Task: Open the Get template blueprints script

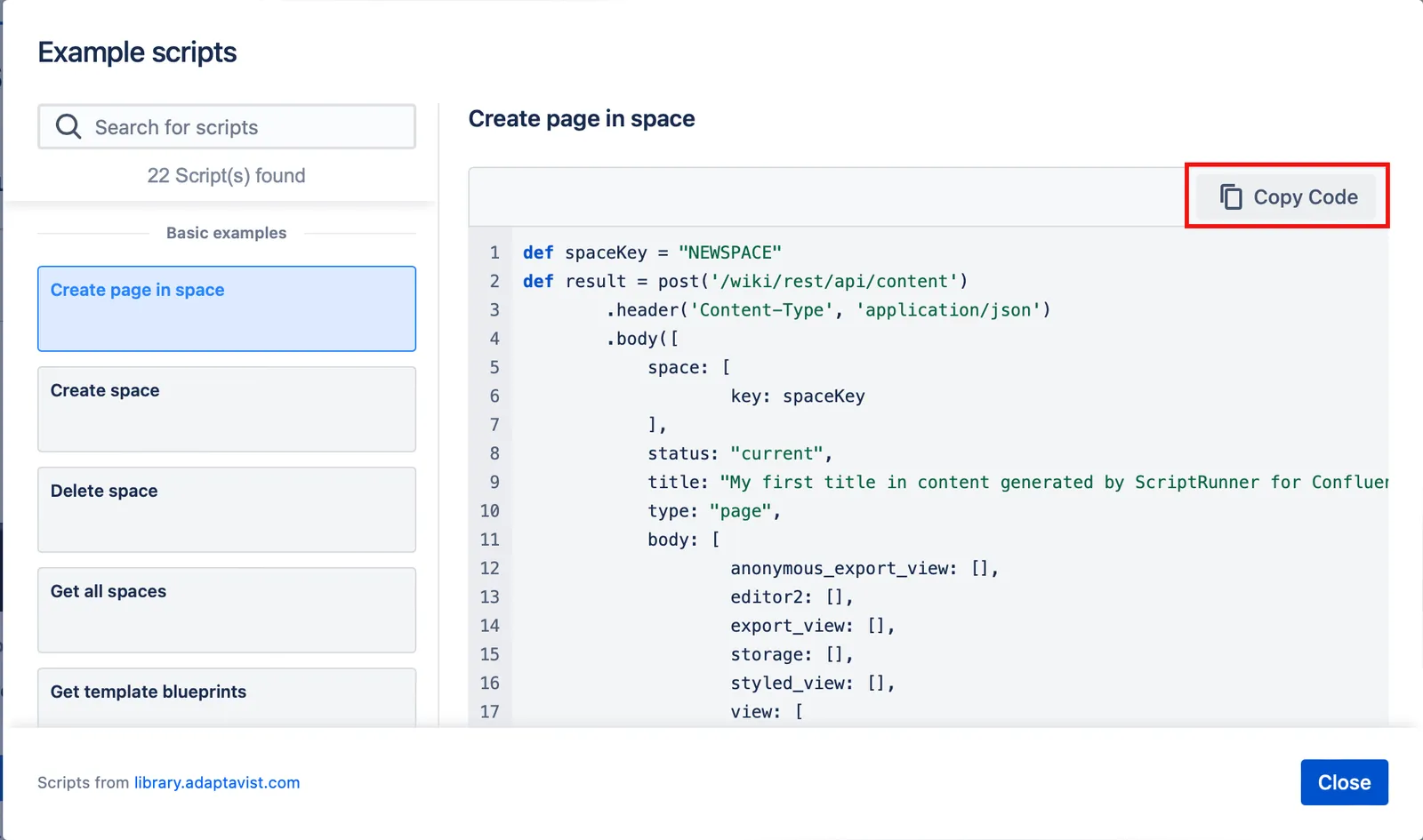Action: point(227,698)
